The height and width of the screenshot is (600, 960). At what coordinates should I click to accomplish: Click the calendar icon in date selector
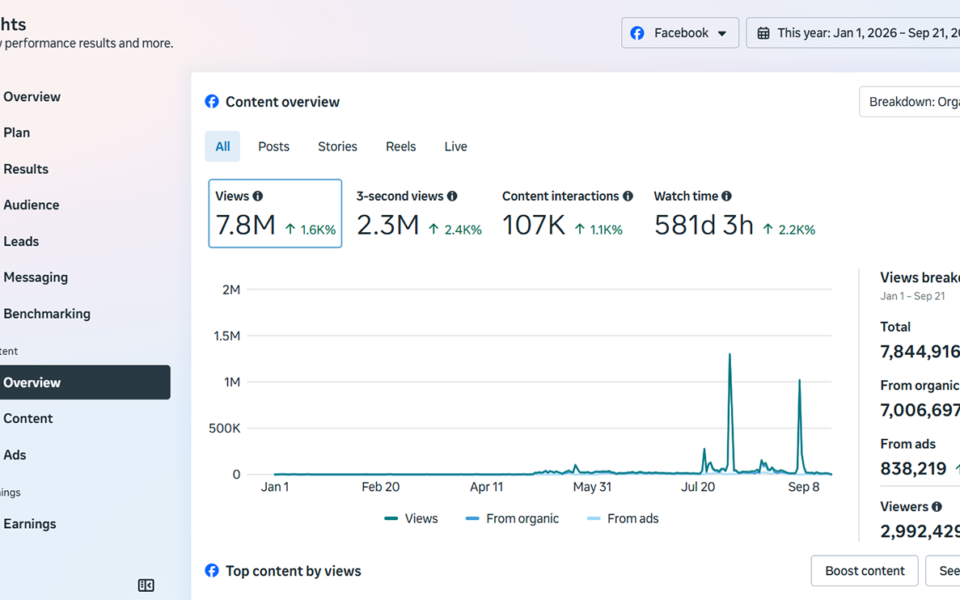point(763,33)
